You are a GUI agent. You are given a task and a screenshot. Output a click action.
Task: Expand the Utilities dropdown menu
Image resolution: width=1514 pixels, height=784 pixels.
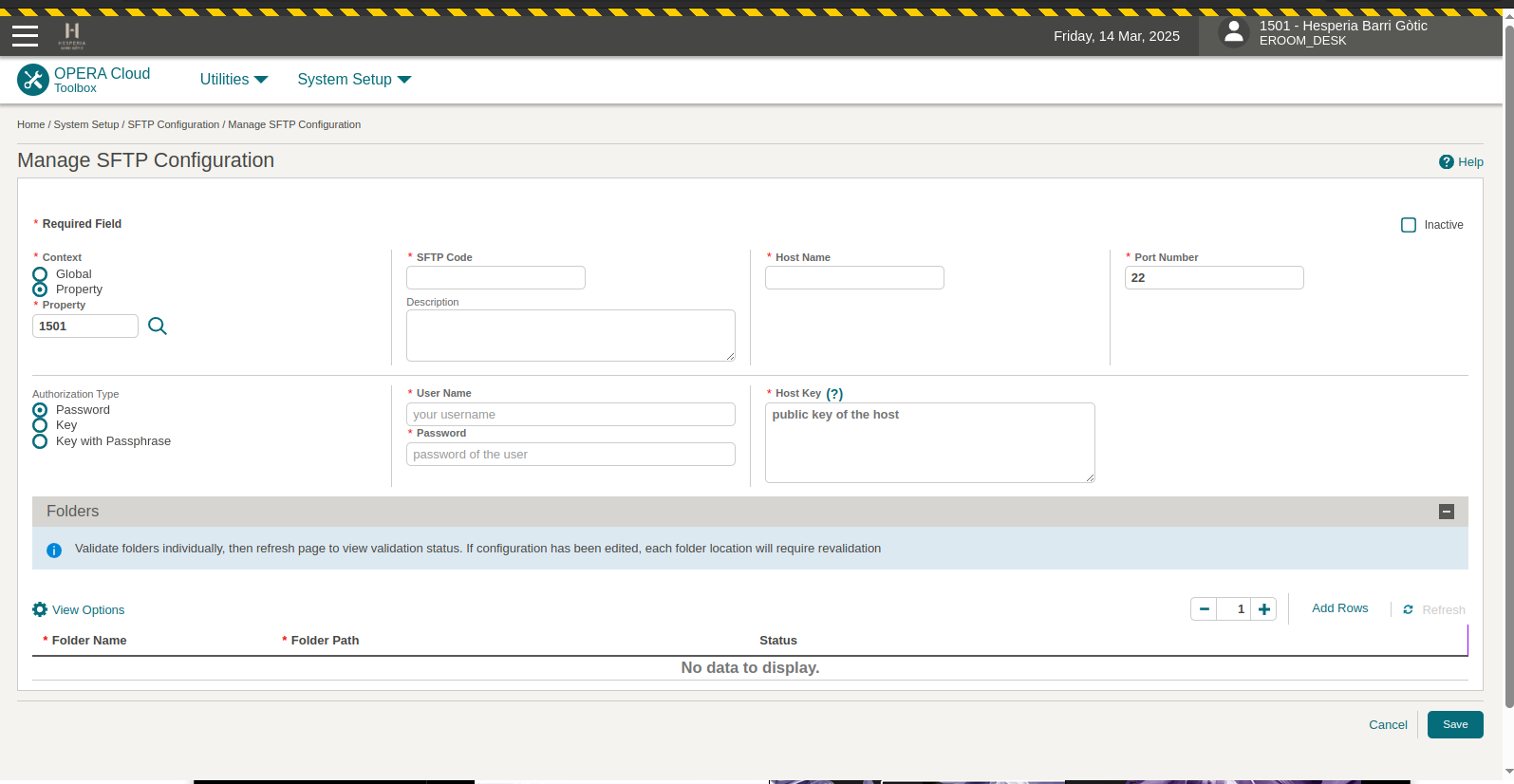click(234, 80)
